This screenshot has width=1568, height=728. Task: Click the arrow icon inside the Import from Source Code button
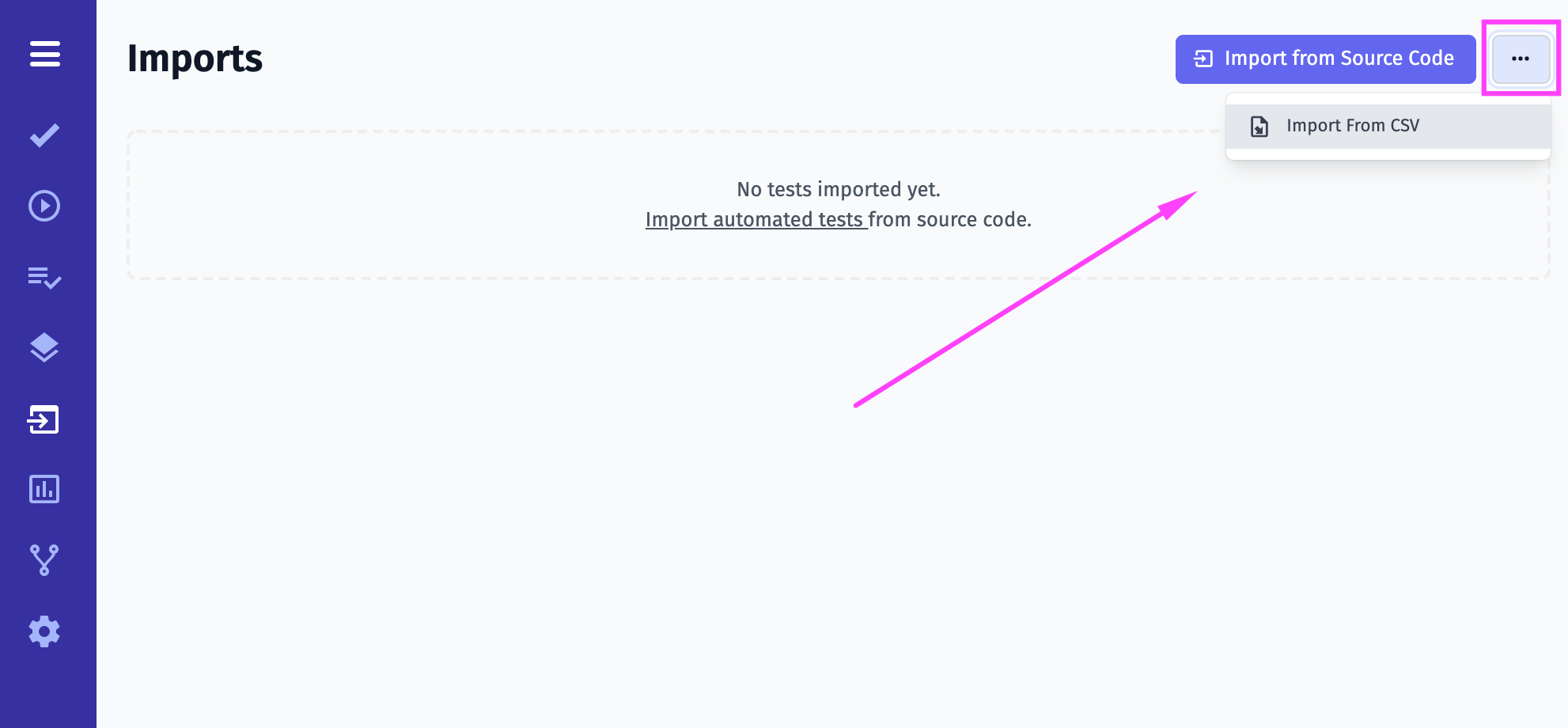point(1203,59)
